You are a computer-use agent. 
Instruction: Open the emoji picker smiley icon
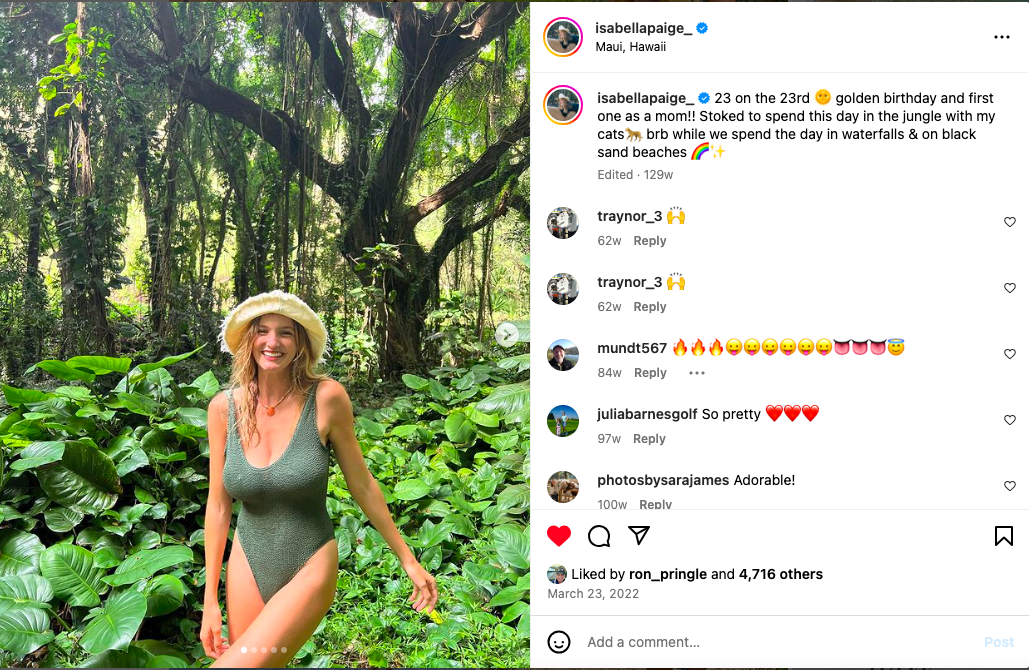coord(559,642)
